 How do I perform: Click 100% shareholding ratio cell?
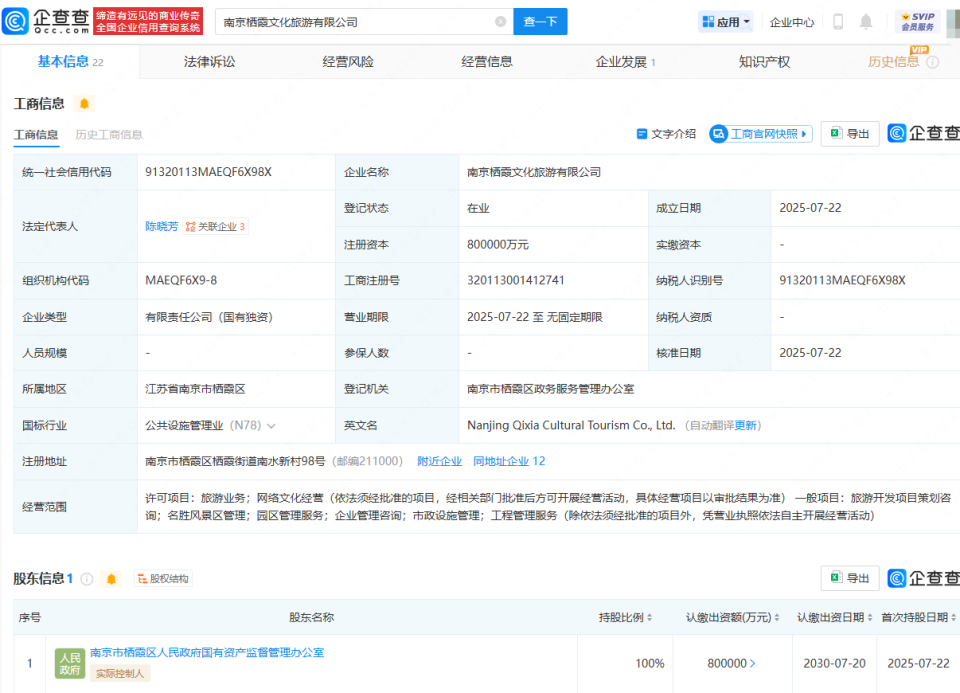pyautogui.click(x=650, y=664)
